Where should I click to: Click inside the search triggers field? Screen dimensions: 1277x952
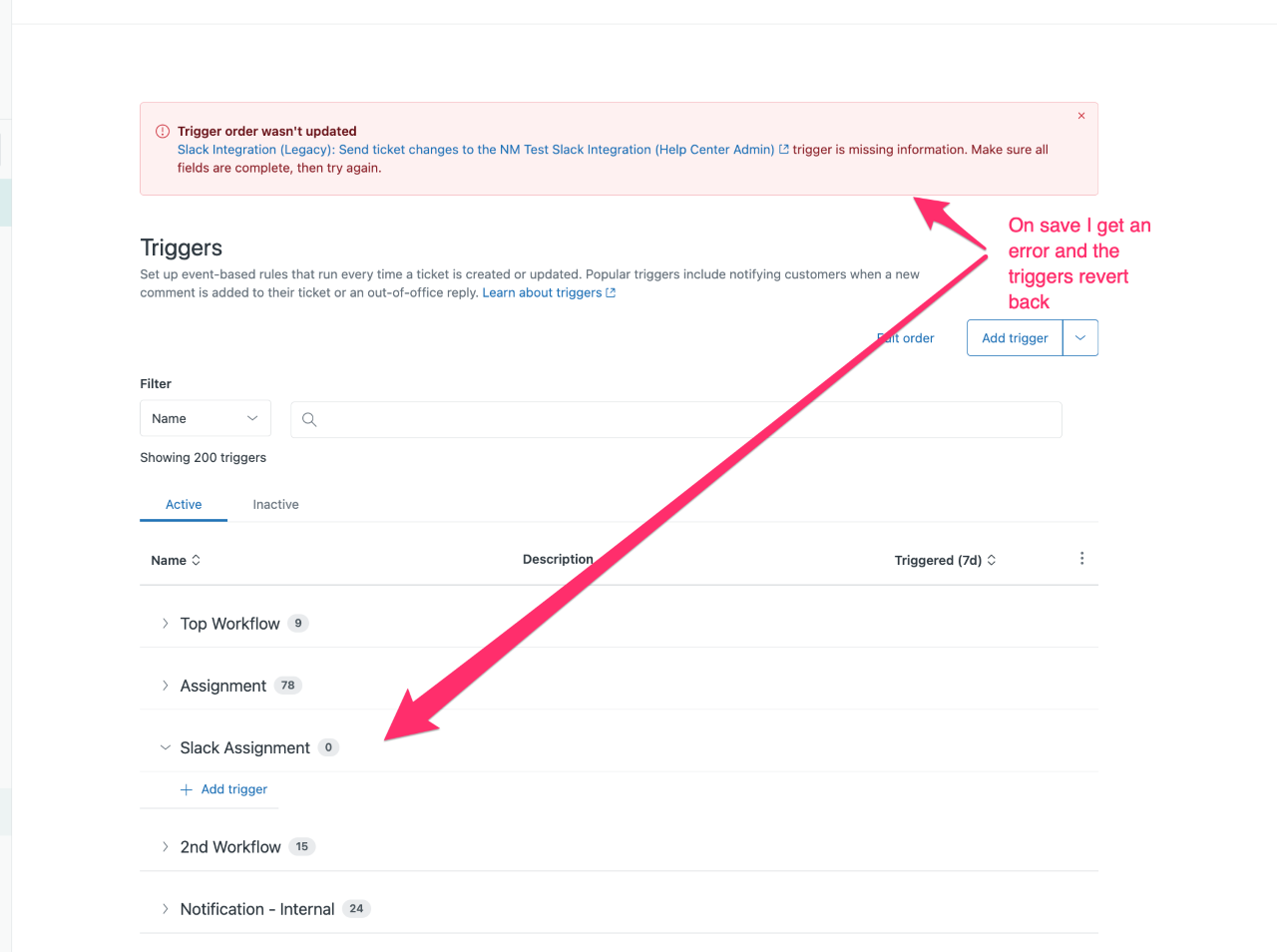tap(599, 419)
